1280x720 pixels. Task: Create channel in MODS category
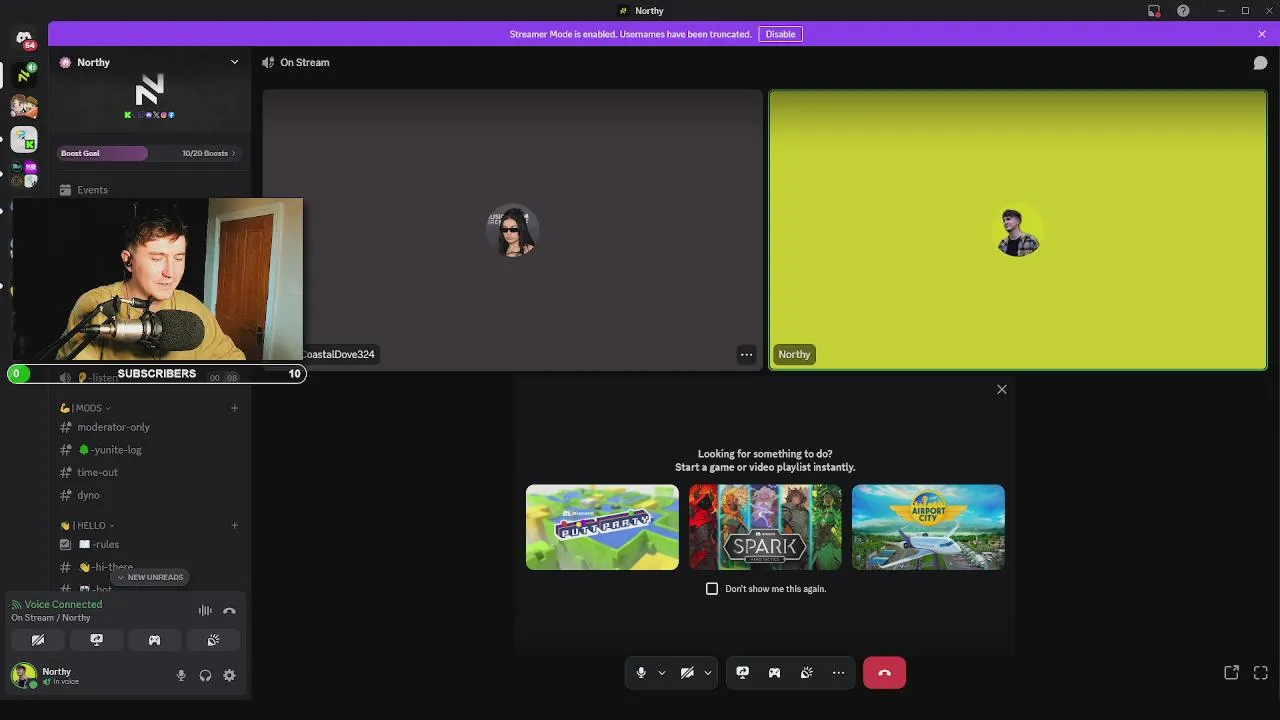coord(235,408)
